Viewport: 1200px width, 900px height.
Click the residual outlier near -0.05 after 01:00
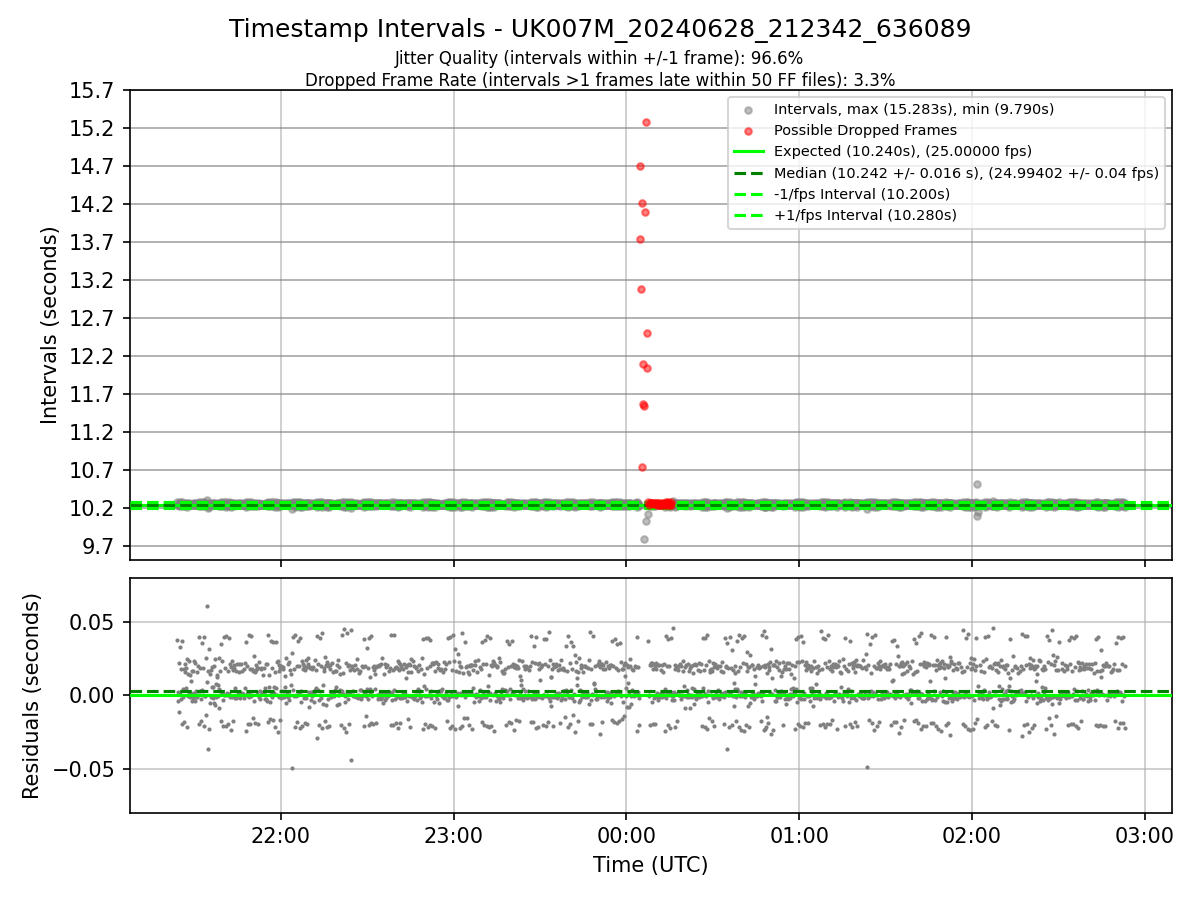coord(867,767)
